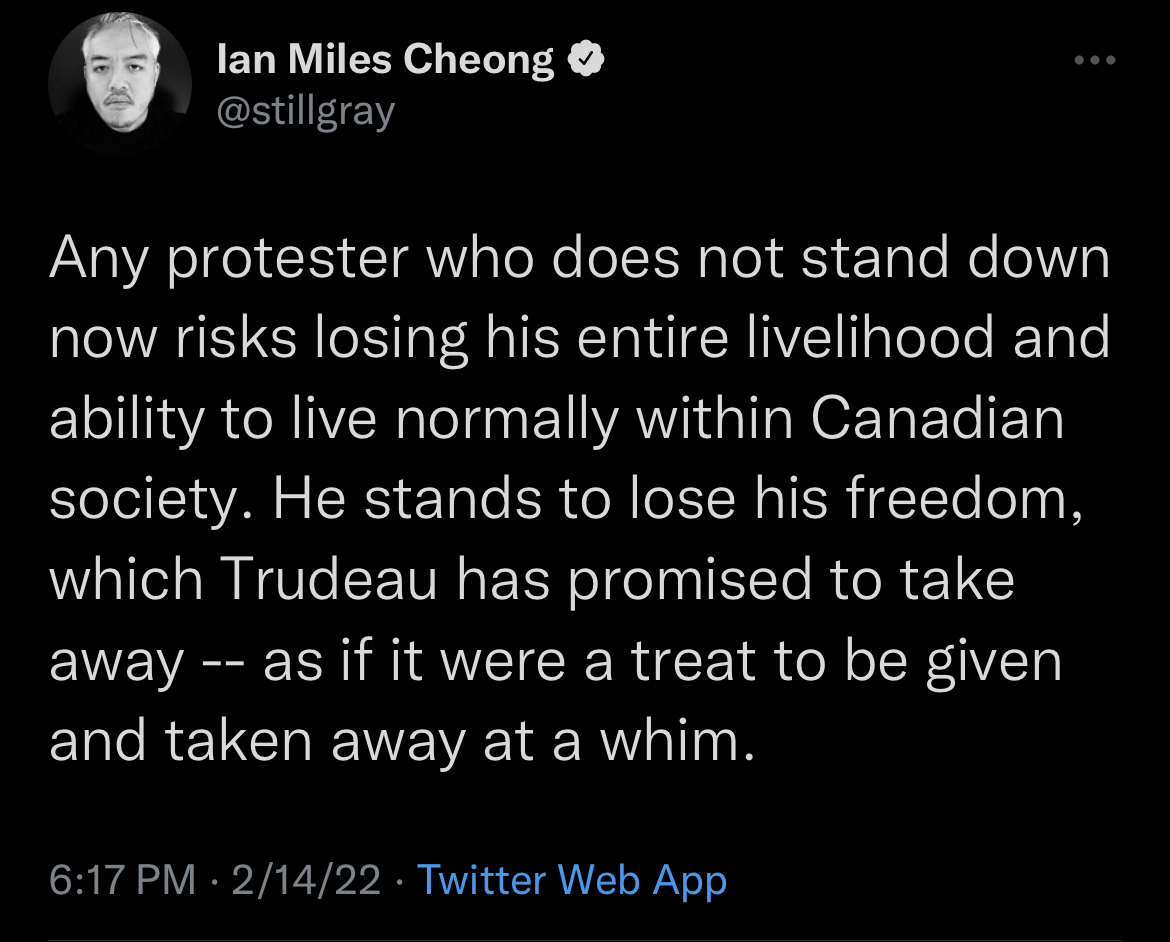Click the 2/14/22 date text
The width and height of the screenshot is (1170, 942).
306,880
